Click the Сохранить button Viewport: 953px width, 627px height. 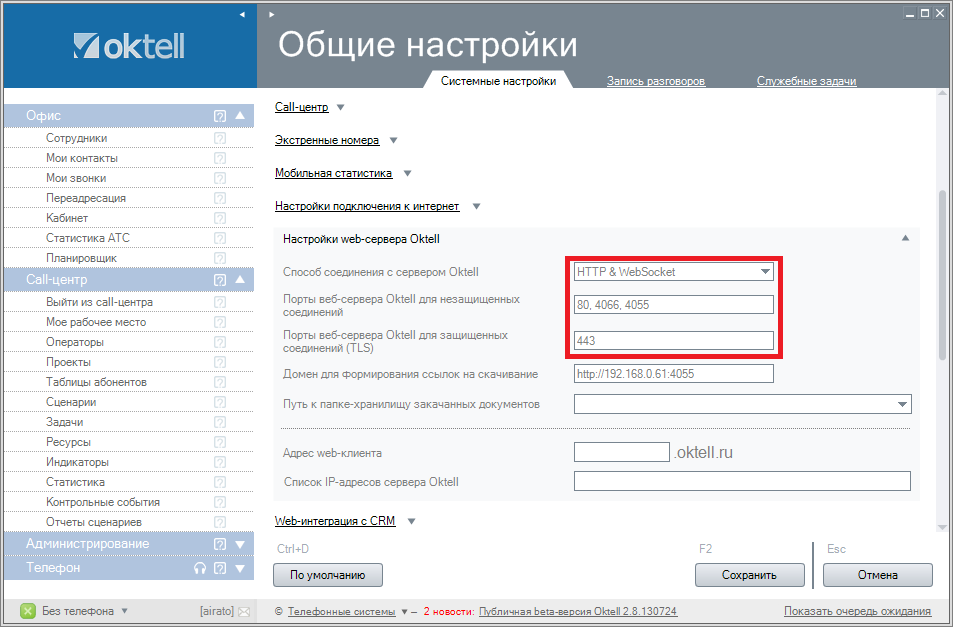coord(749,575)
